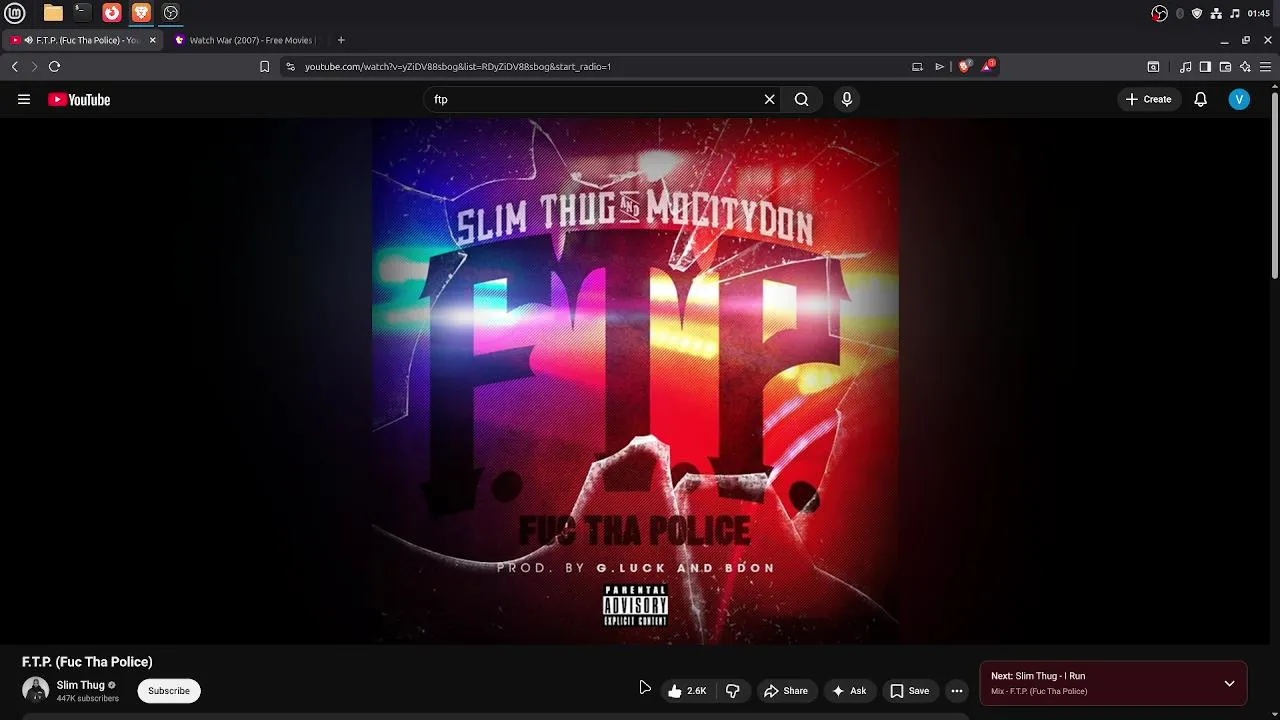Open the Linux Mint start menu
Viewport: 1280px width, 720px height.
click(15, 13)
